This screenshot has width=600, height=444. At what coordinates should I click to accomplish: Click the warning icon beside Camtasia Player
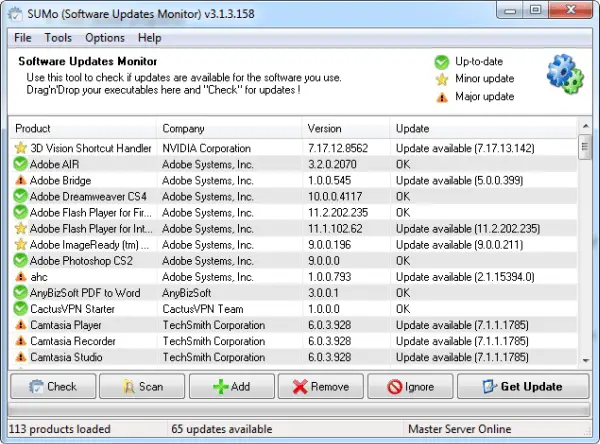click(x=21, y=325)
